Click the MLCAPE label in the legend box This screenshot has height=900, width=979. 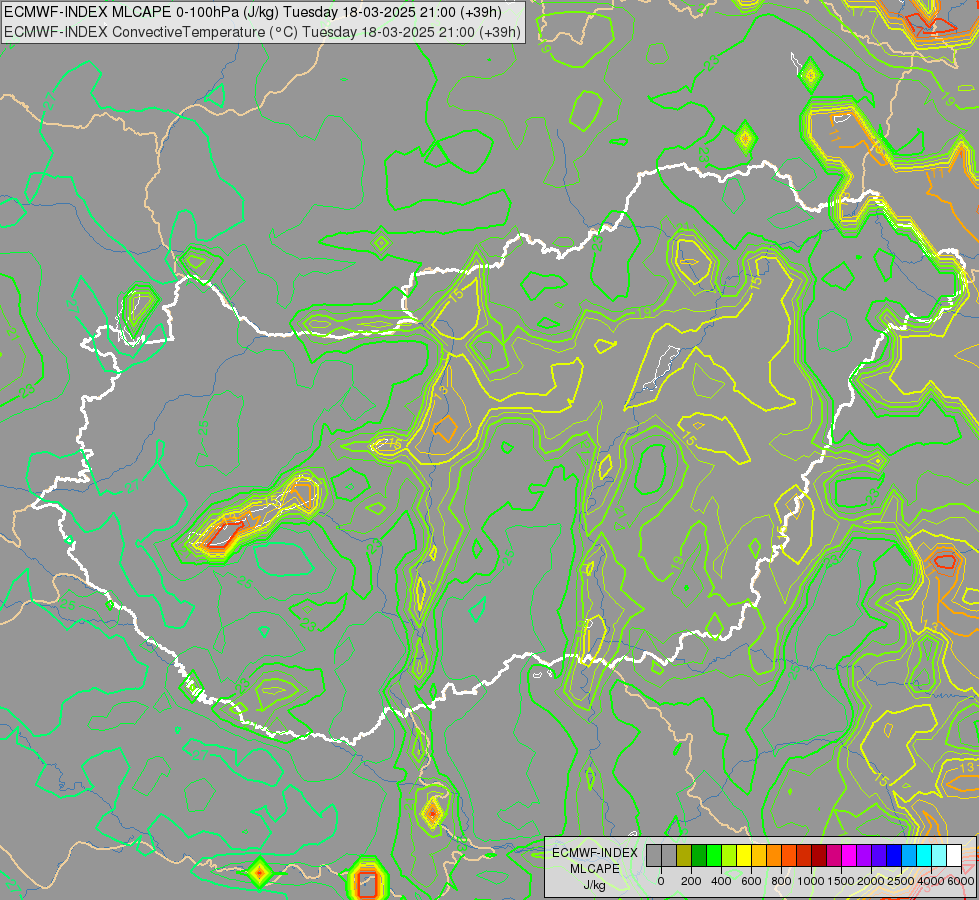tap(595, 869)
